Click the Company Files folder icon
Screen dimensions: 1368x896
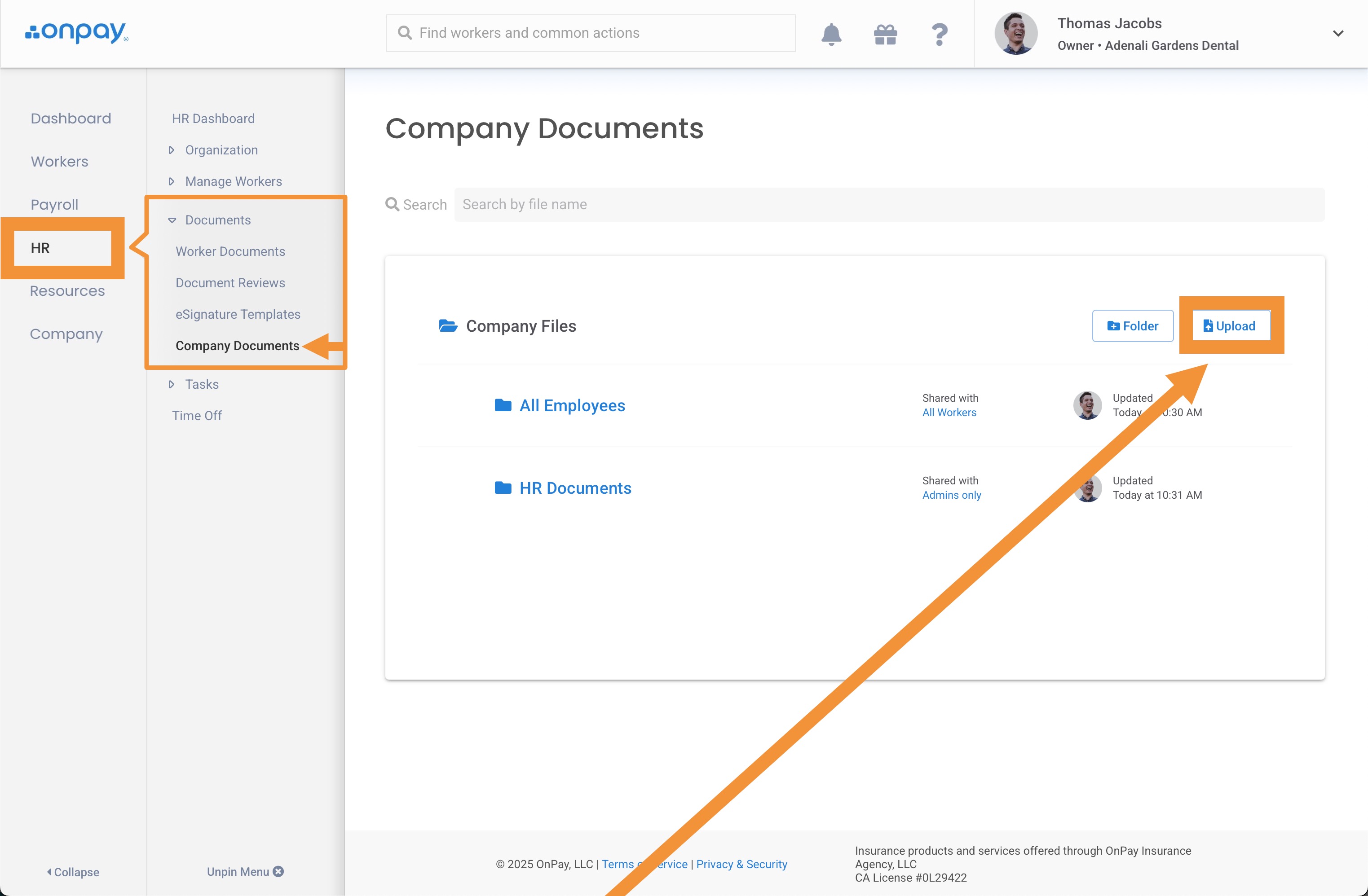(x=448, y=325)
